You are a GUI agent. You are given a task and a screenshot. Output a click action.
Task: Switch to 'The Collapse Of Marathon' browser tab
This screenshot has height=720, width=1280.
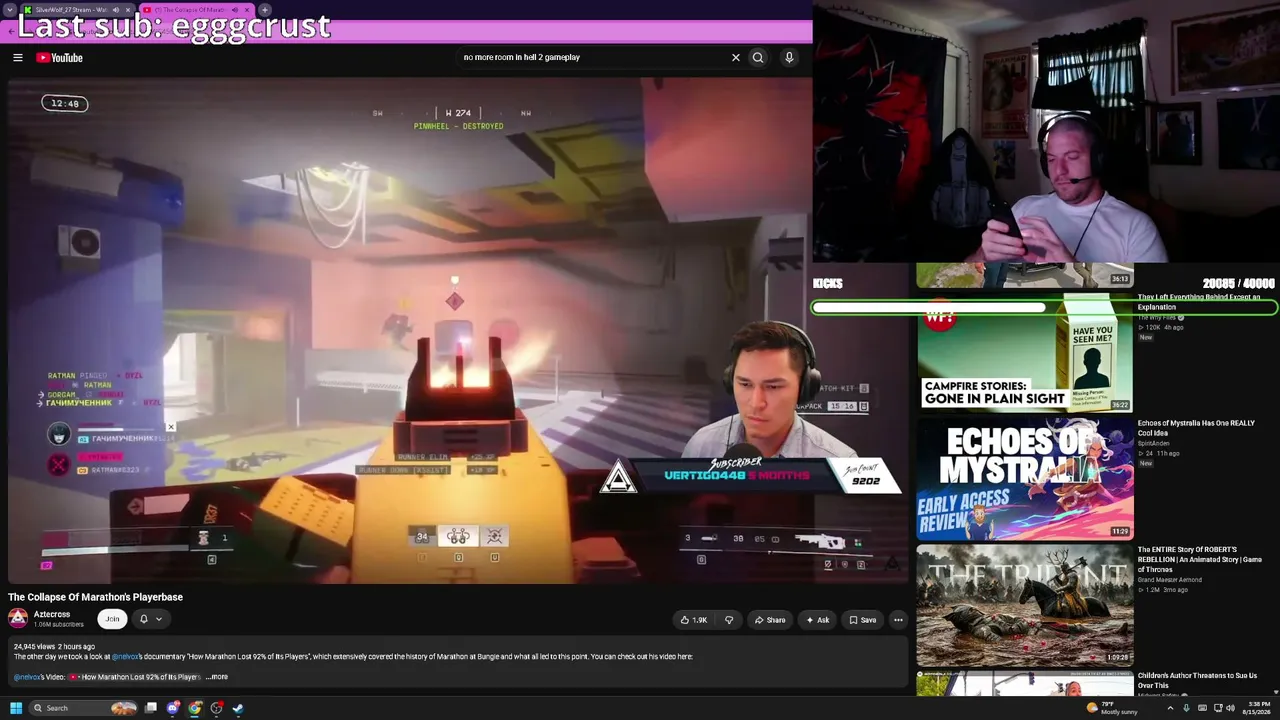[x=198, y=10]
